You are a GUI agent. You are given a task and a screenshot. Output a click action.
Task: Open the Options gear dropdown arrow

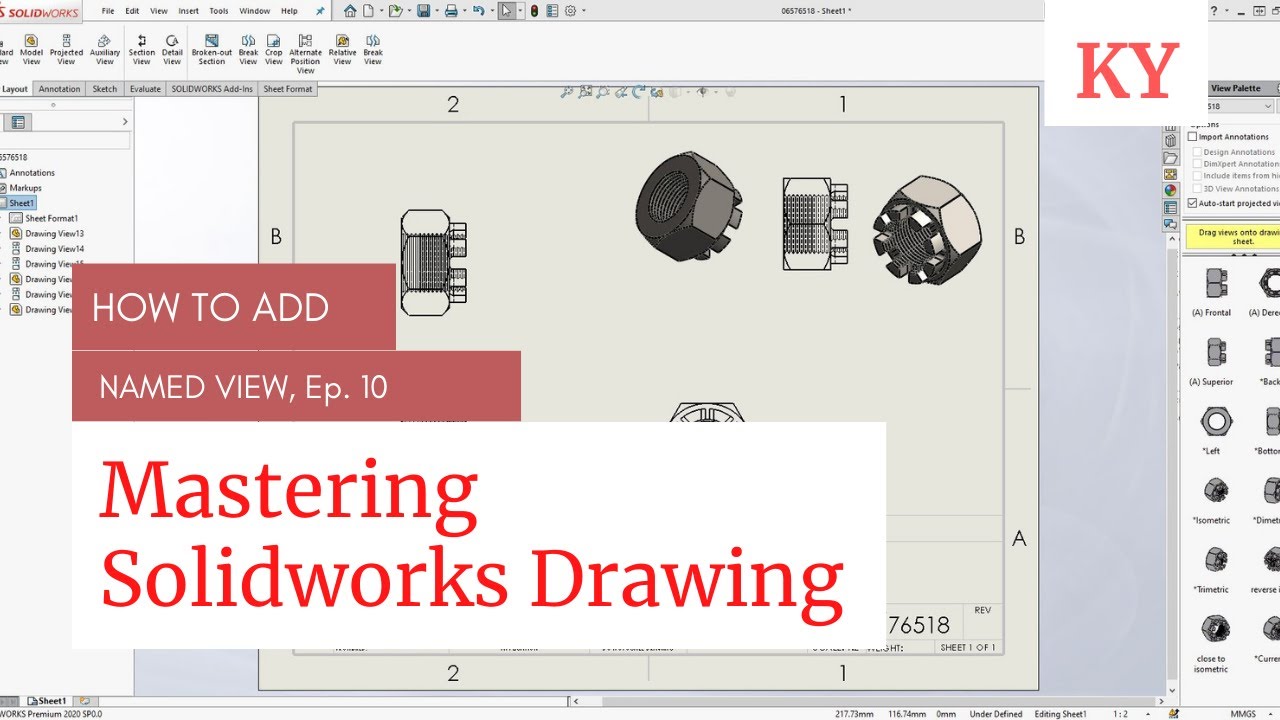pyautogui.click(x=583, y=11)
